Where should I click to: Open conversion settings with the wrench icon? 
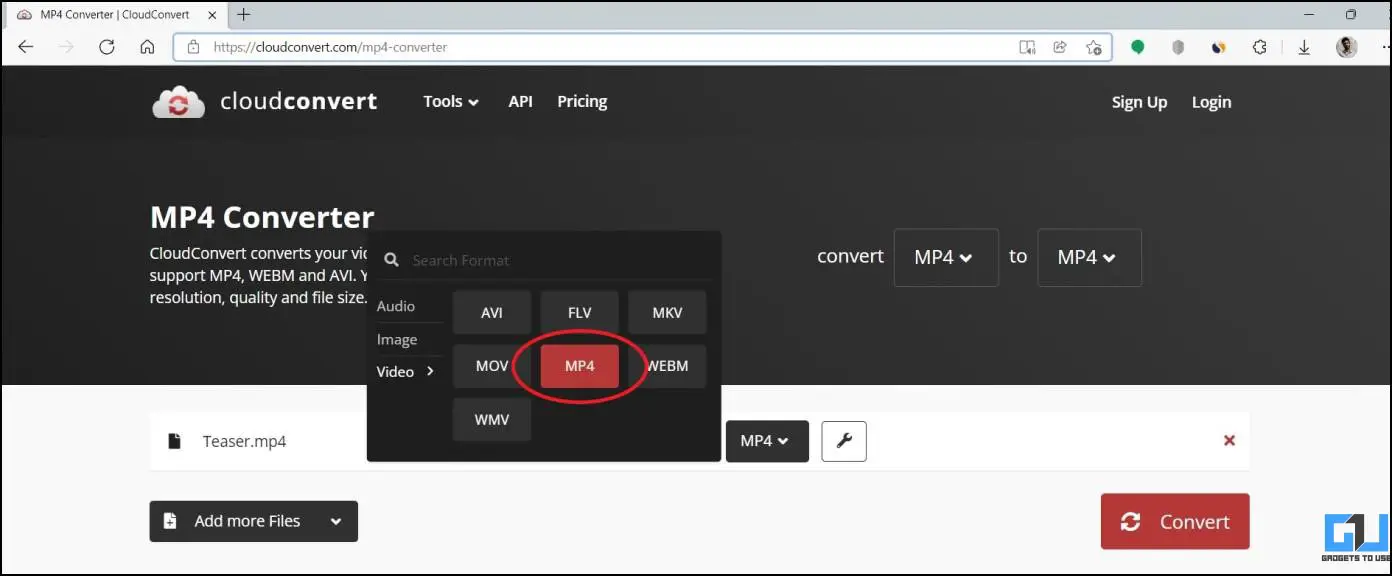(x=843, y=441)
